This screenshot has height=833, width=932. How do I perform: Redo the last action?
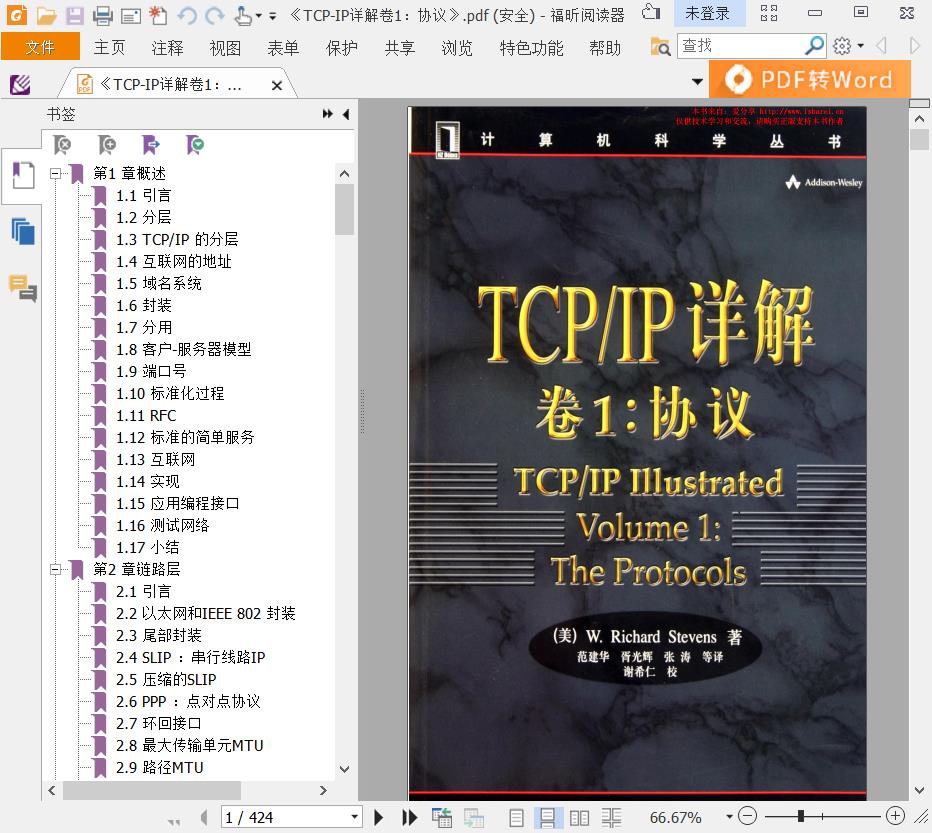pyautogui.click(x=215, y=15)
